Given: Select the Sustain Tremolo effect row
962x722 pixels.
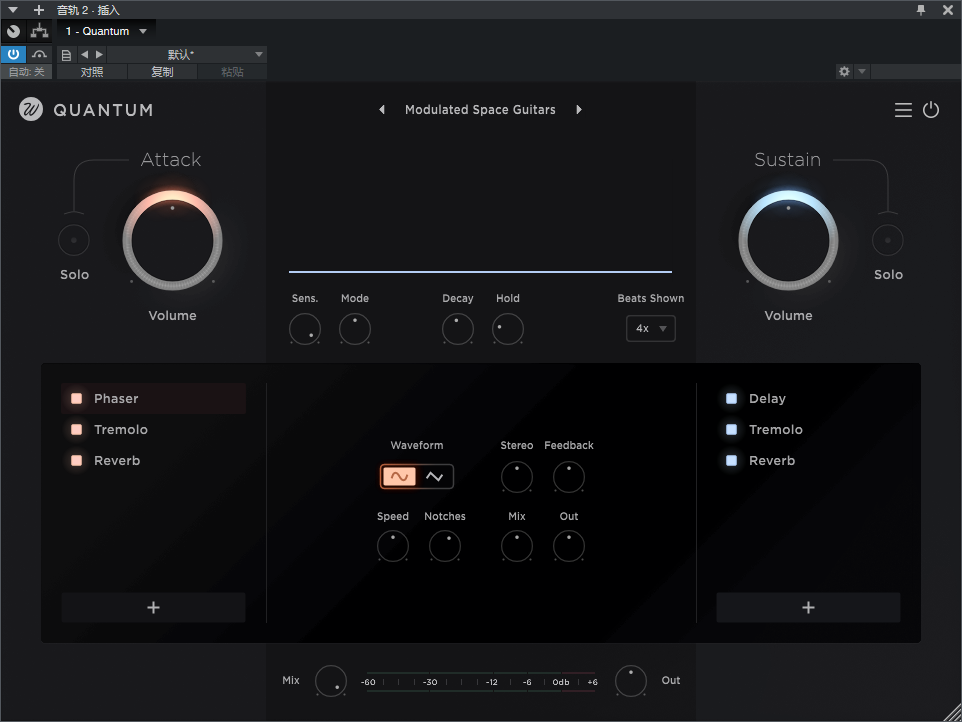Looking at the screenshot, I should pyautogui.click(x=808, y=429).
